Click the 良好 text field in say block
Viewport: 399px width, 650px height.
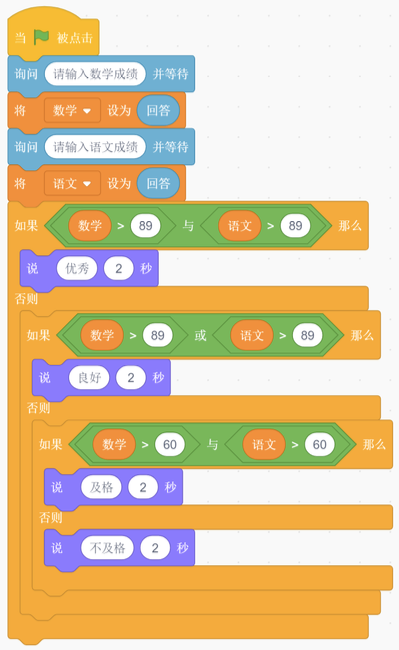(89, 378)
